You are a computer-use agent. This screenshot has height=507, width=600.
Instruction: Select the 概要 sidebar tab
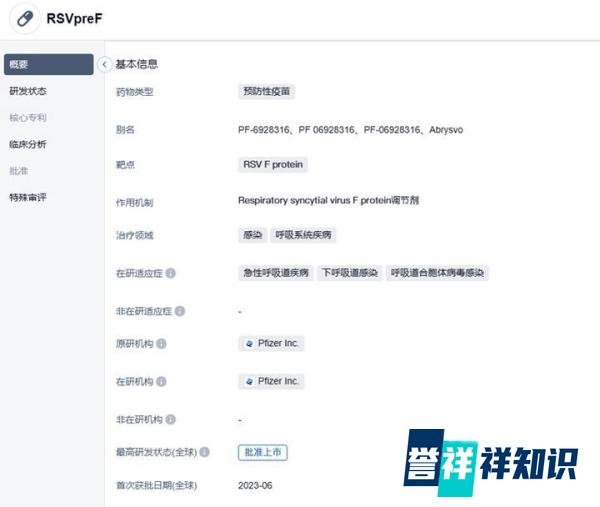49,64
